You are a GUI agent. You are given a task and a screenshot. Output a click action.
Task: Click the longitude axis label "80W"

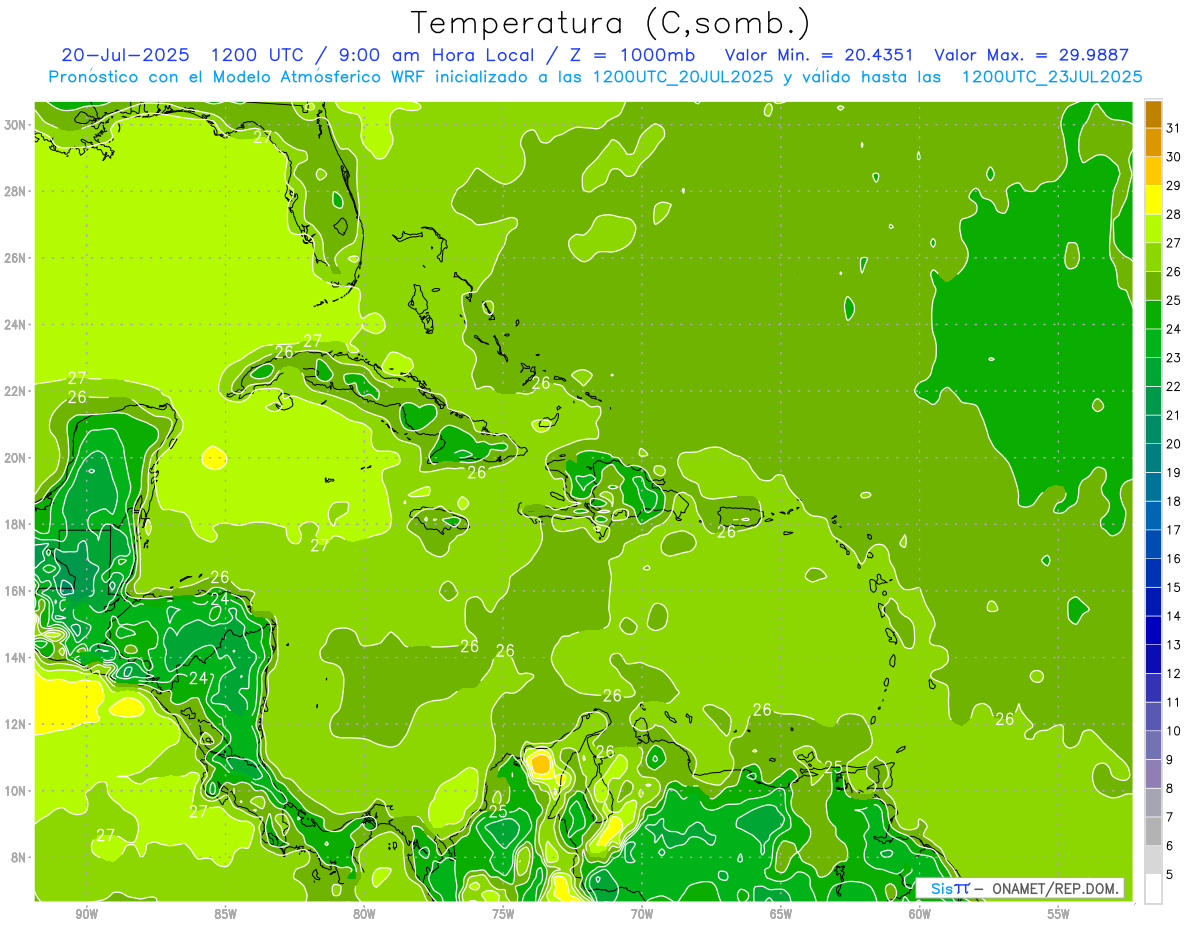point(365,915)
